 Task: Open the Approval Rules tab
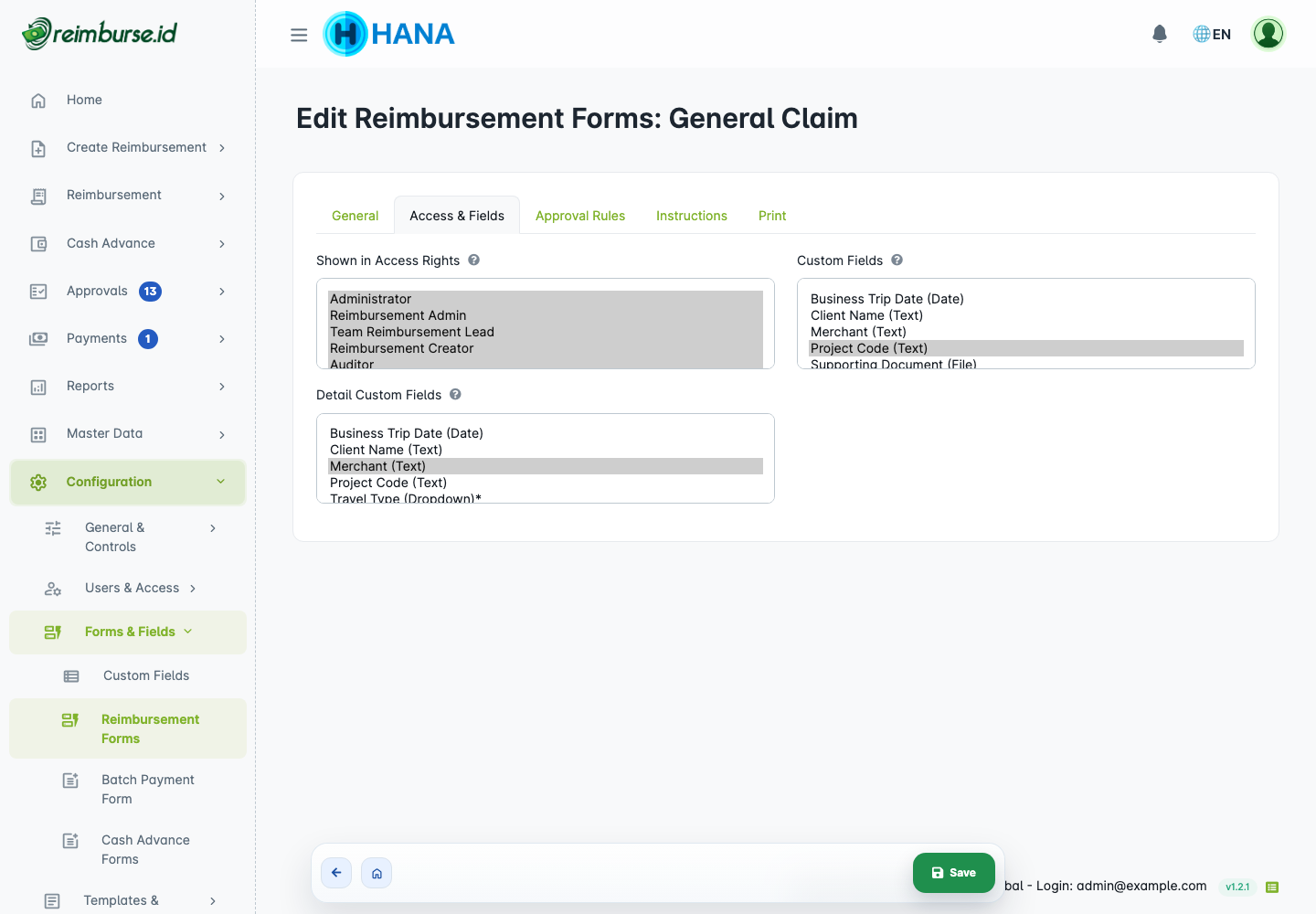click(580, 216)
